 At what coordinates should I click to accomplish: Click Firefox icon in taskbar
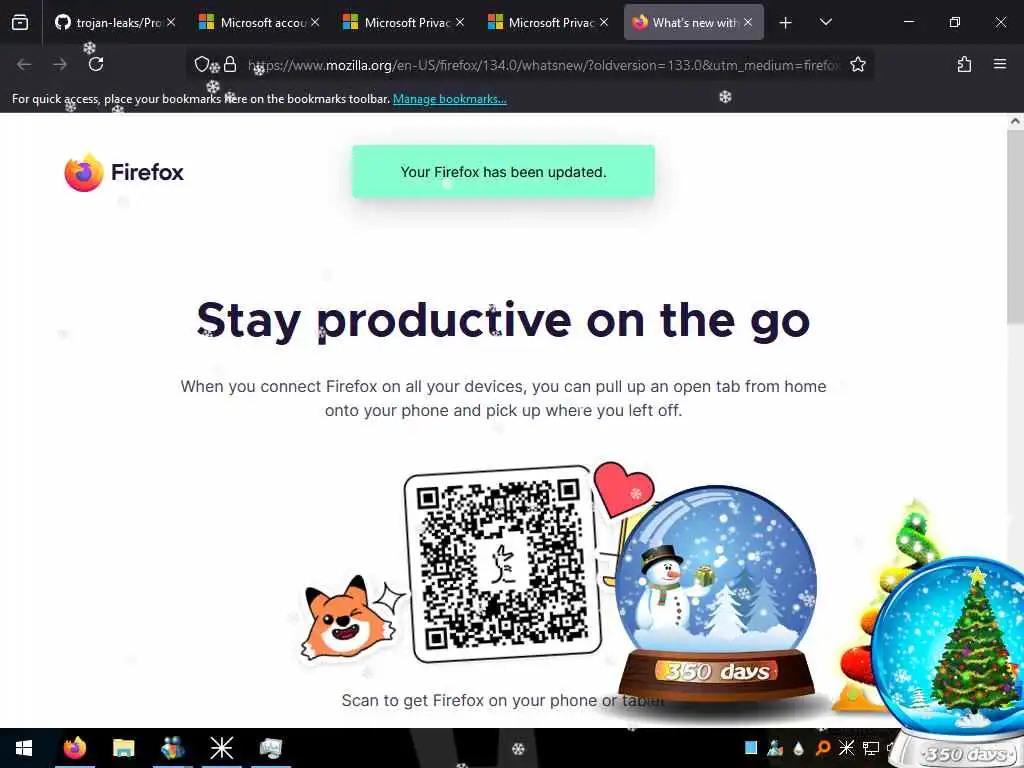pyautogui.click(x=74, y=748)
